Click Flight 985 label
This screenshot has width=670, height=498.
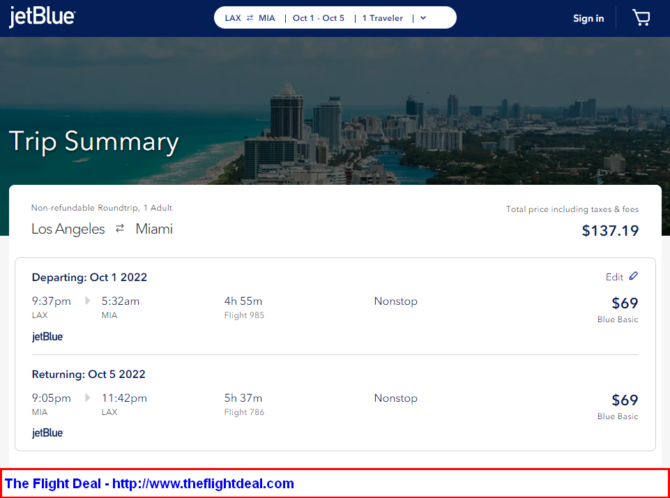(244, 315)
